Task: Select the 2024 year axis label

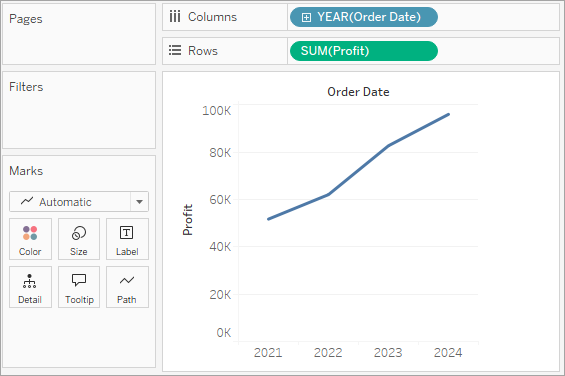Action: point(448,352)
